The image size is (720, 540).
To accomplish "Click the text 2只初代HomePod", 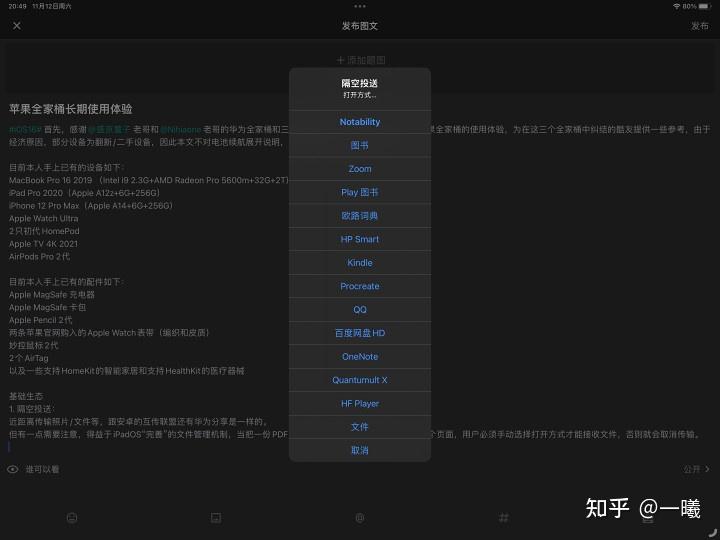I will (44, 231).
